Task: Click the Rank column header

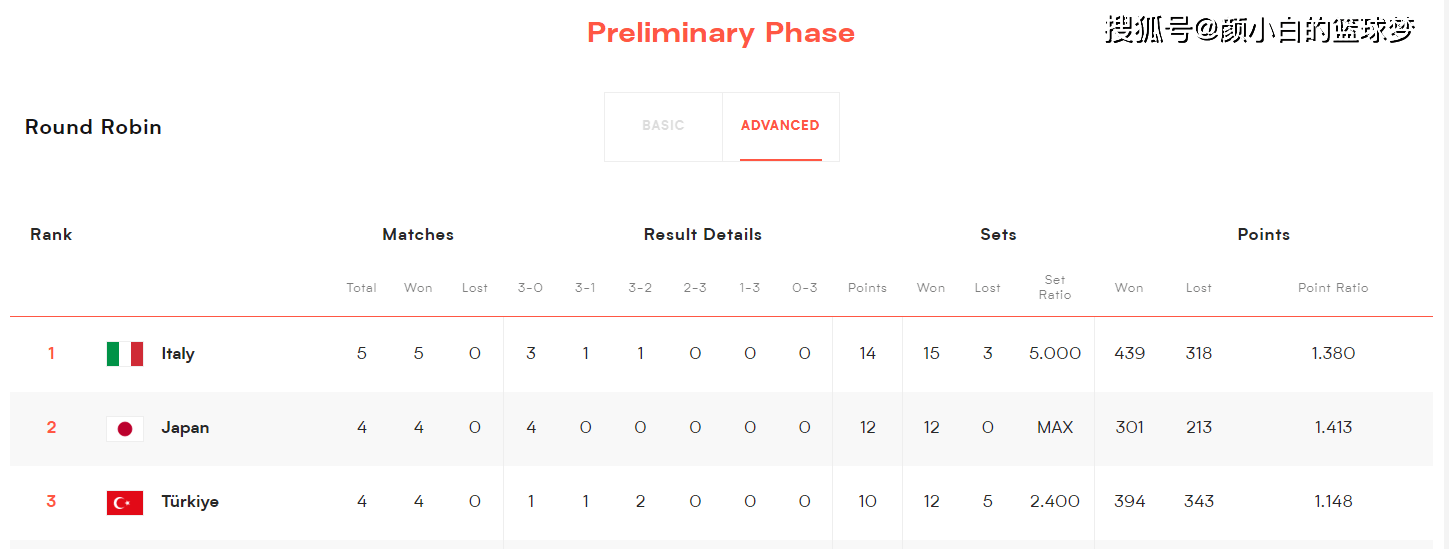Action: click(51, 235)
